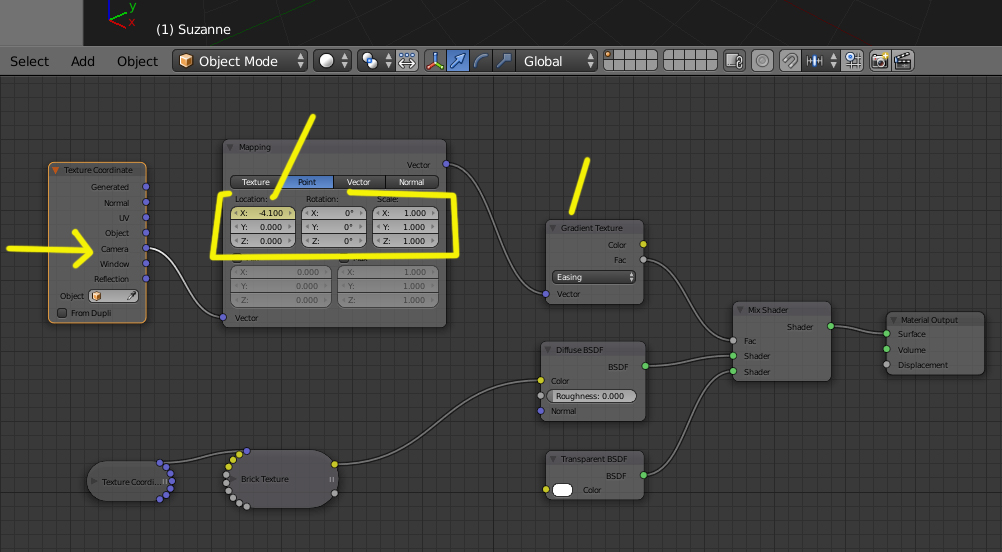The image size is (1002, 552).
Task: Toggle the snap magnet icon
Action: point(790,61)
